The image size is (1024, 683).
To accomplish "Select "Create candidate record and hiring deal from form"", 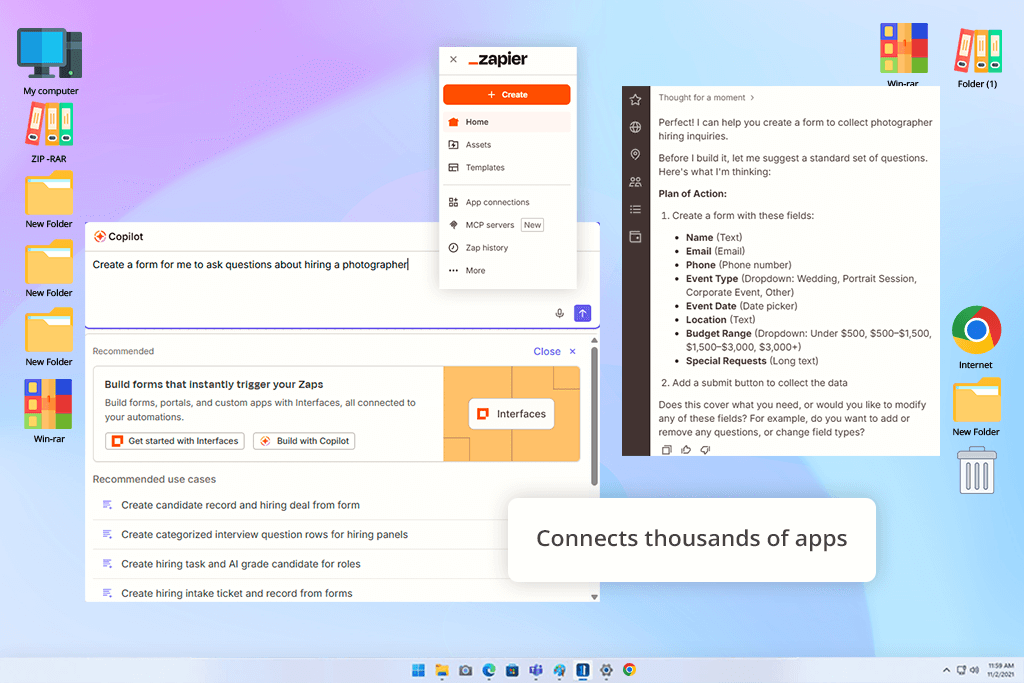I will point(240,505).
